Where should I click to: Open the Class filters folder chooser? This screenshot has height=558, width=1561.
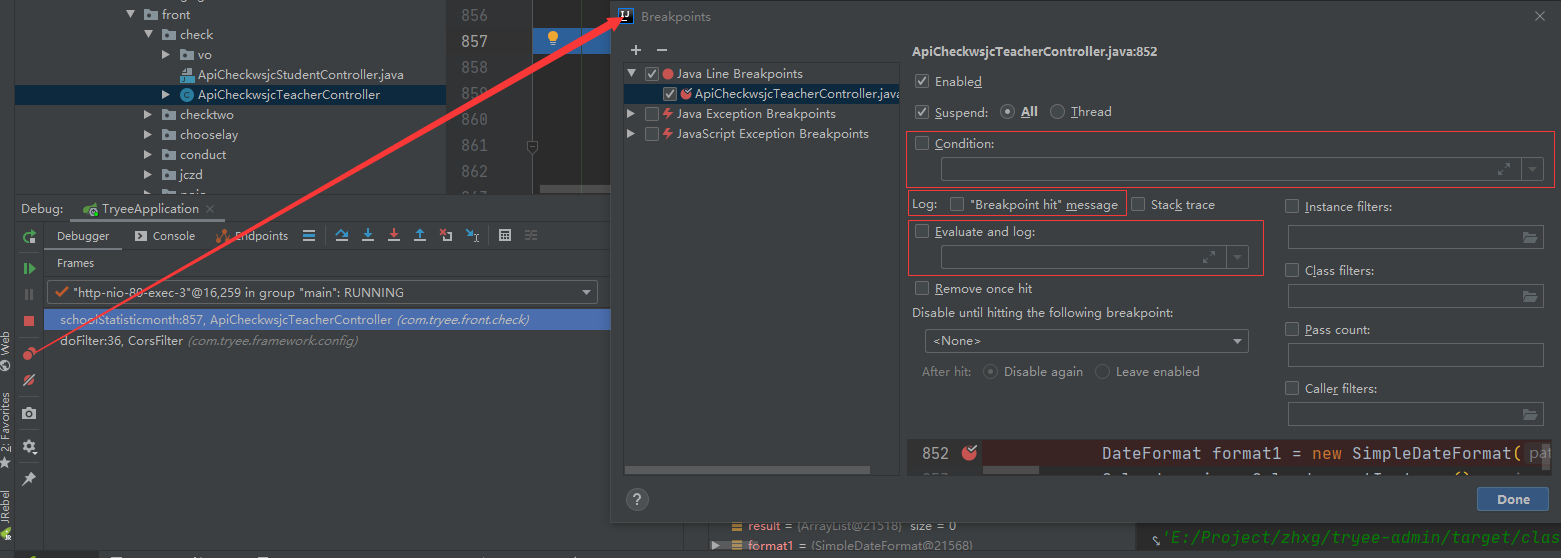(1530, 297)
